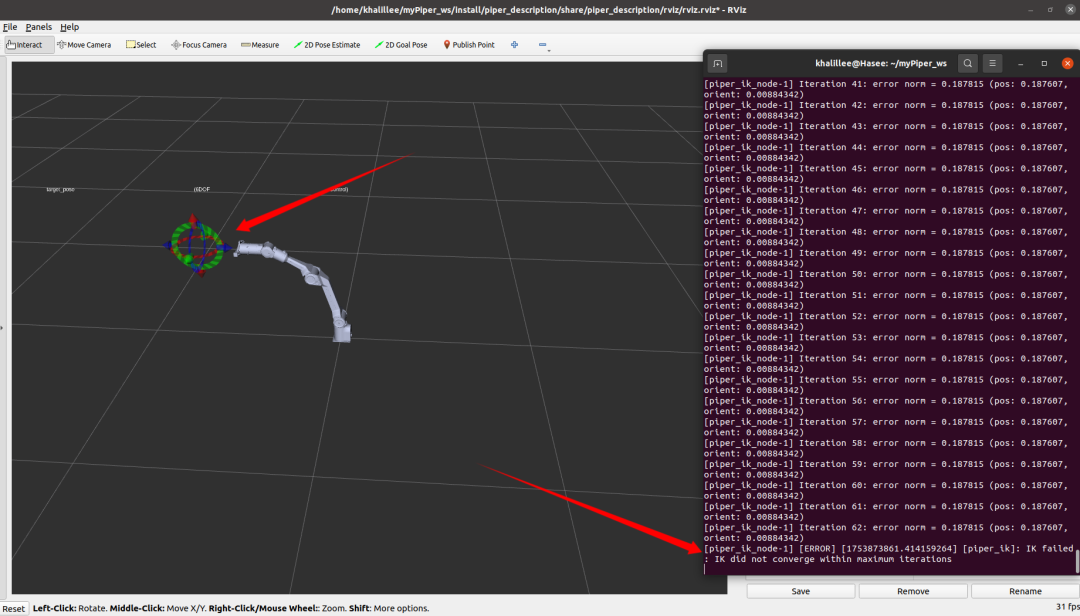This screenshot has height=616, width=1080.
Task: Open the minus remove-tool dropdown
Action: tap(544, 45)
